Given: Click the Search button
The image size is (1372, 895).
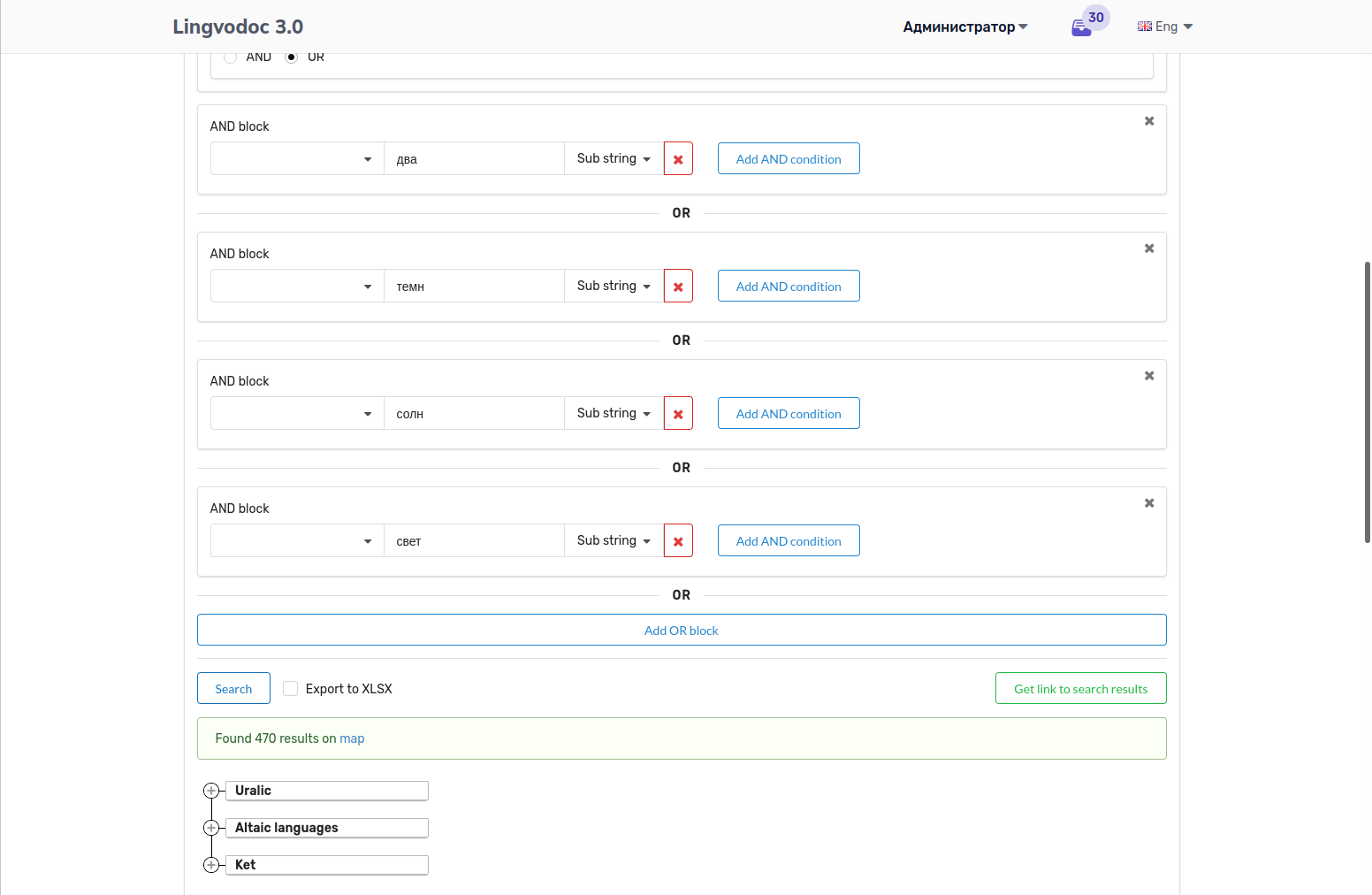Looking at the screenshot, I should [233, 688].
